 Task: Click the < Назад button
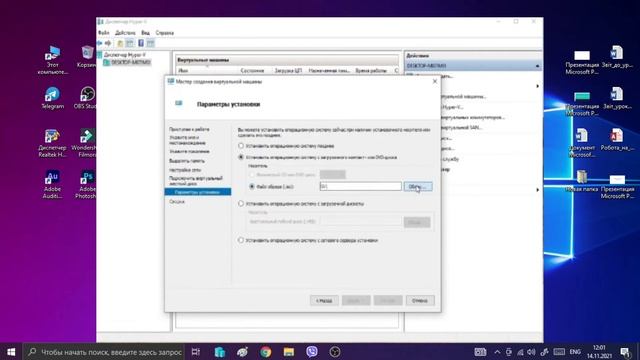tap(324, 300)
